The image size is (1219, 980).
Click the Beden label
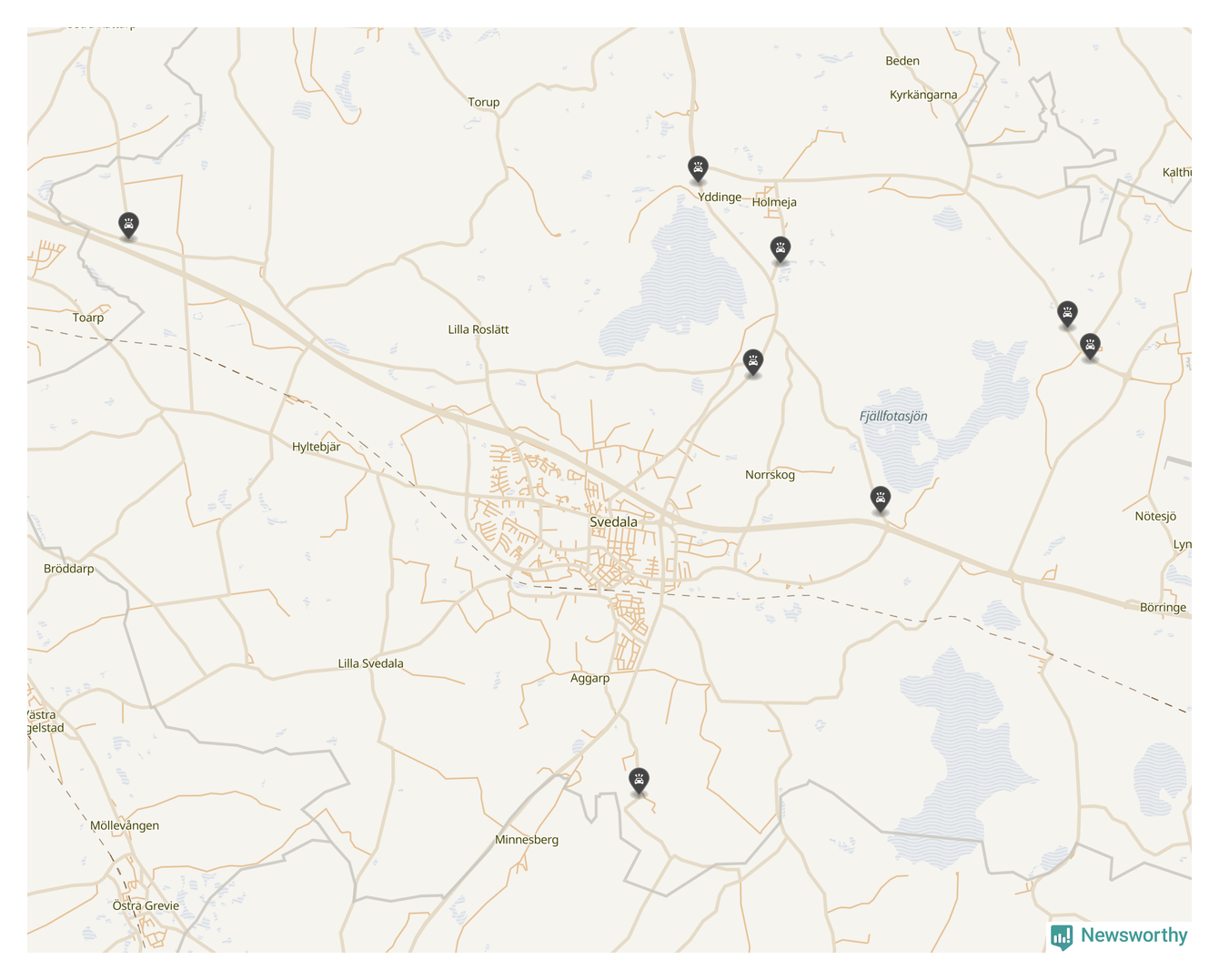(x=902, y=61)
